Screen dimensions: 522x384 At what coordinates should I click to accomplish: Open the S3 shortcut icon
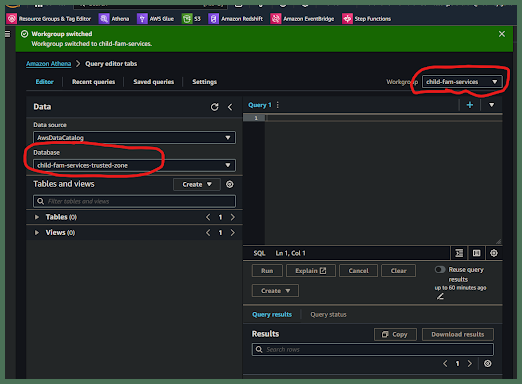pyautogui.click(x=187, y=19)
